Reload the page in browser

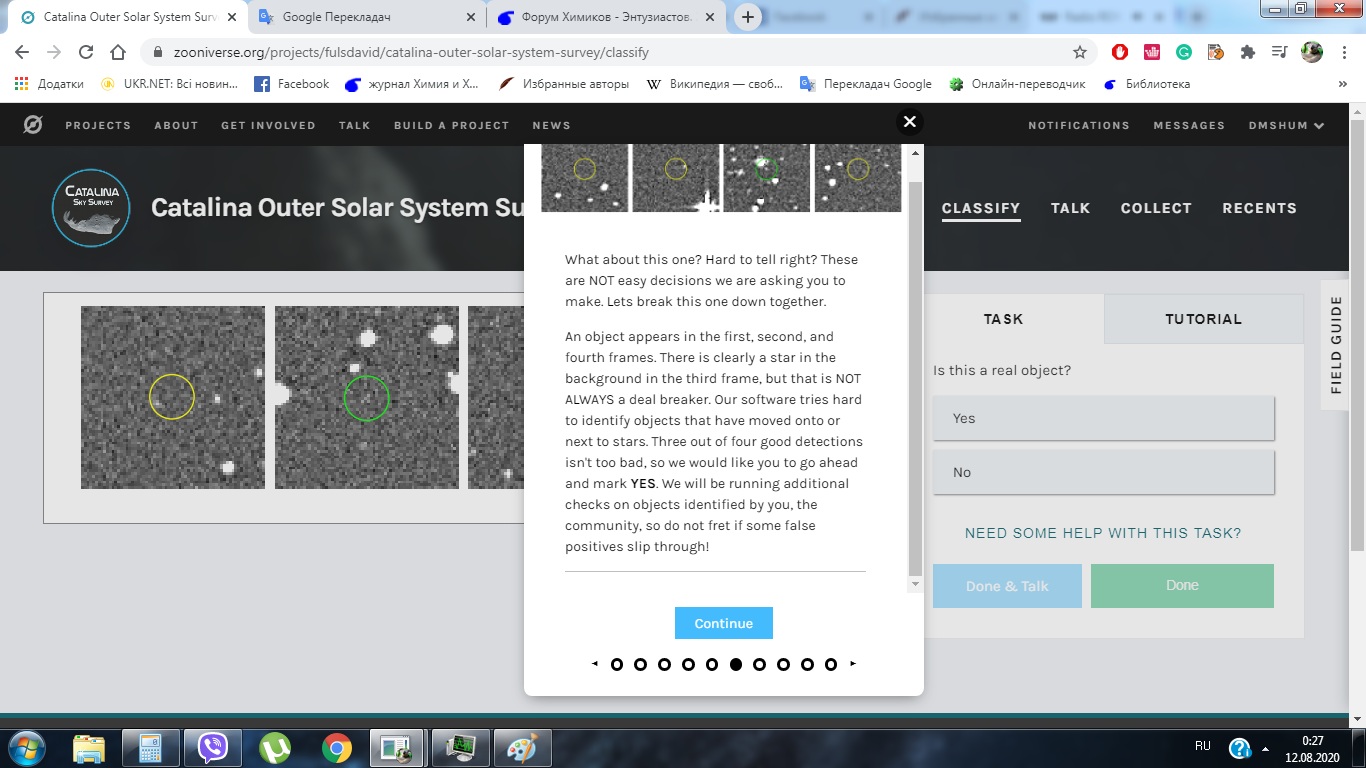point(86,52)
